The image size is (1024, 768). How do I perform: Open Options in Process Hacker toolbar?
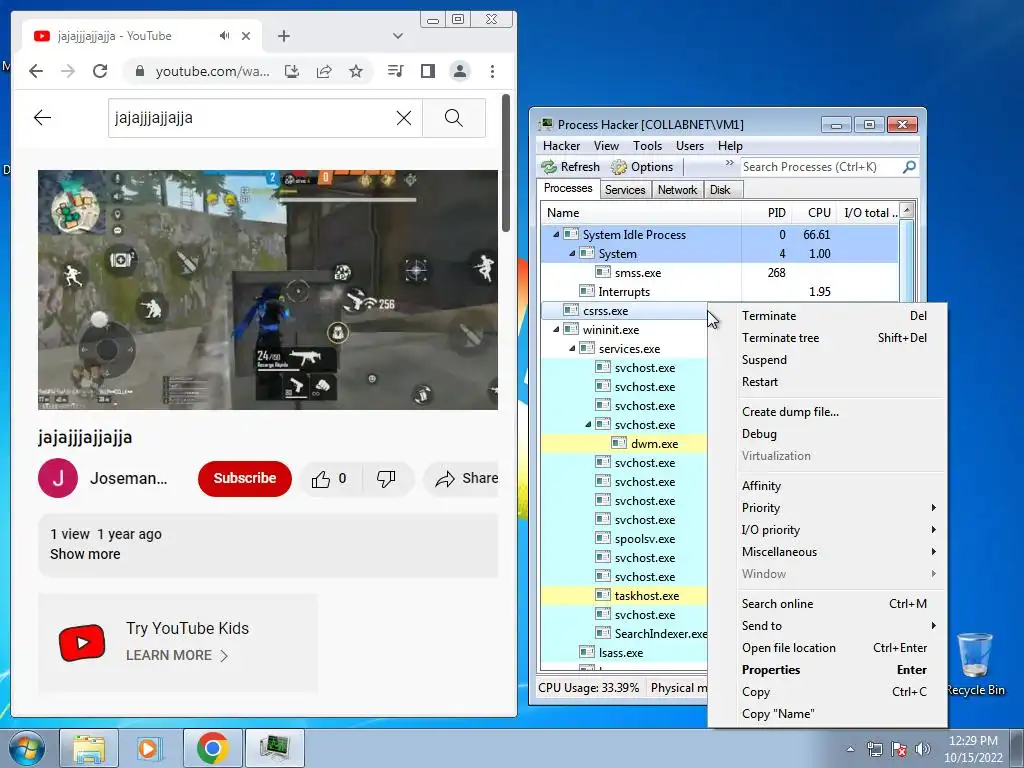tap(642, 167)
